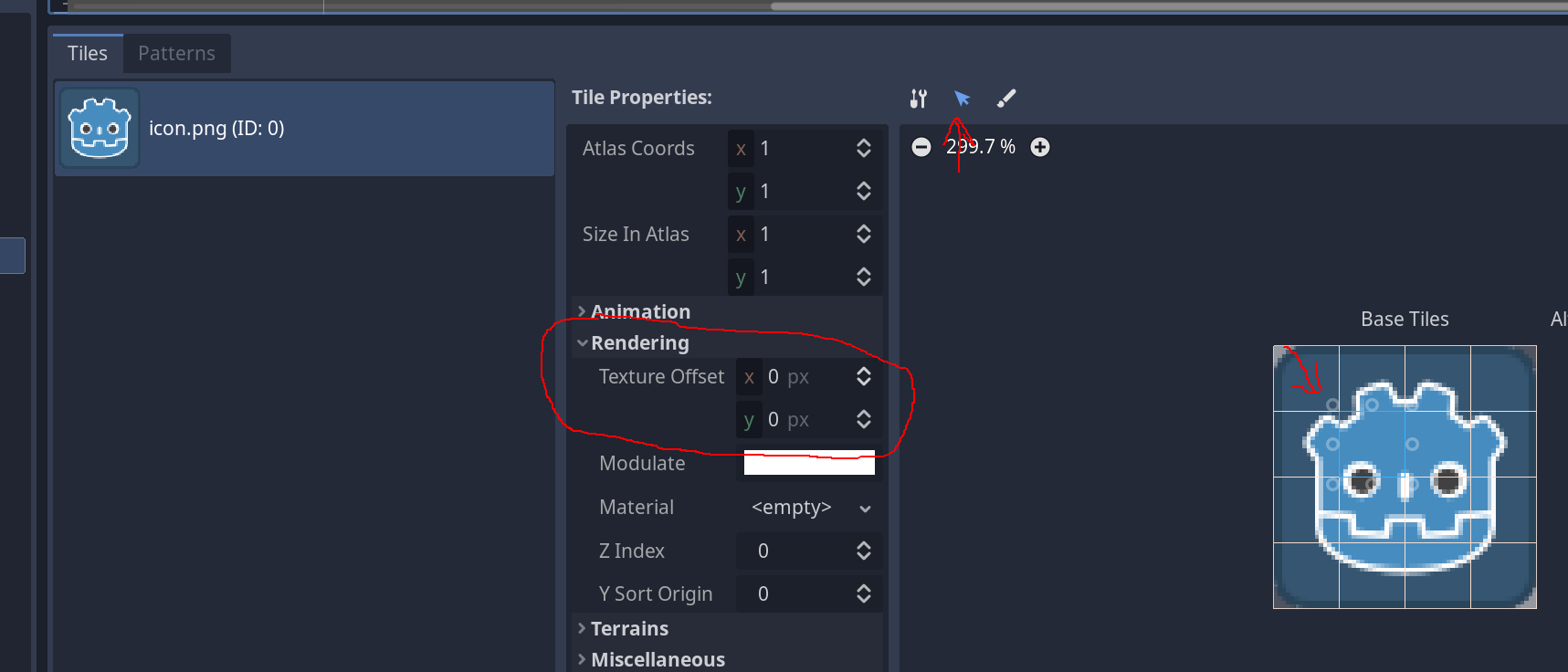Zoom in with the plus icon

tap(1040, 146)
